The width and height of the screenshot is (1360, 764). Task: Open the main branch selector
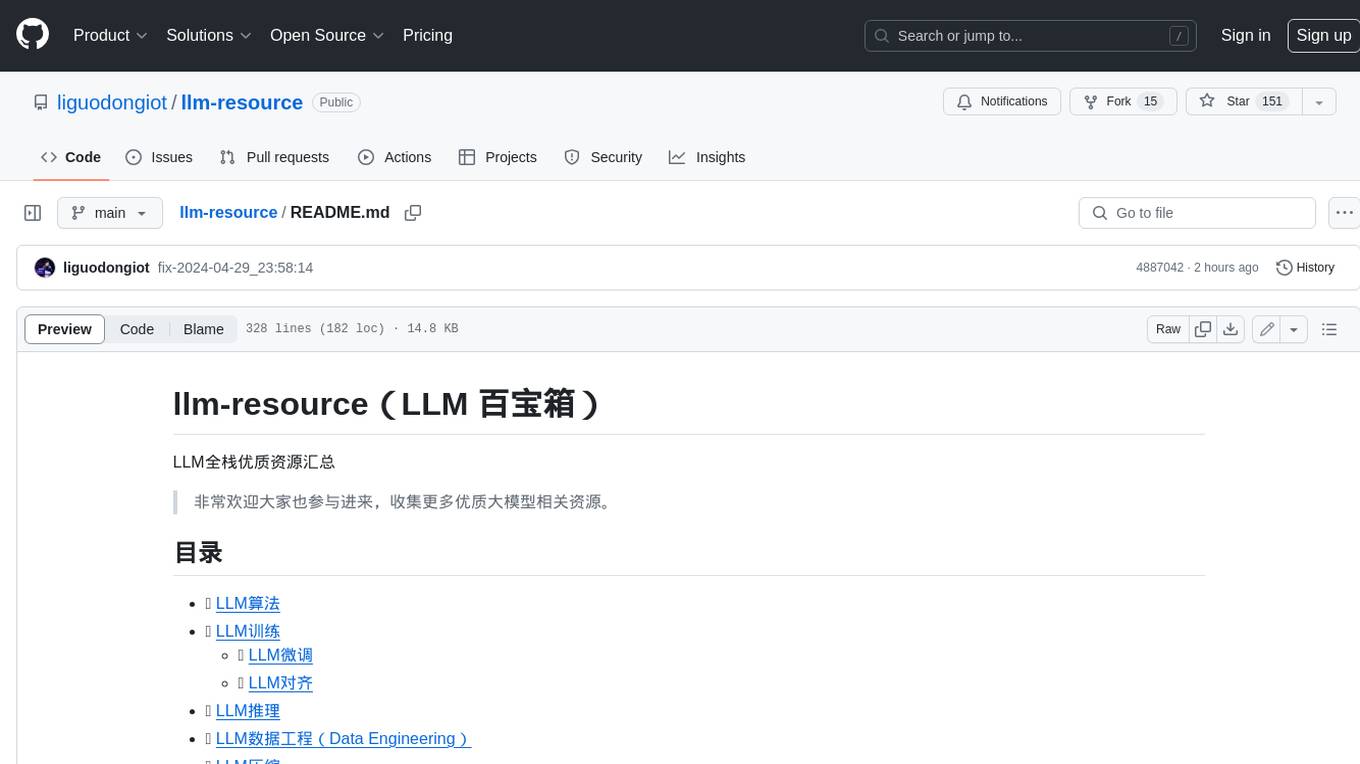(x=110, y=213)
